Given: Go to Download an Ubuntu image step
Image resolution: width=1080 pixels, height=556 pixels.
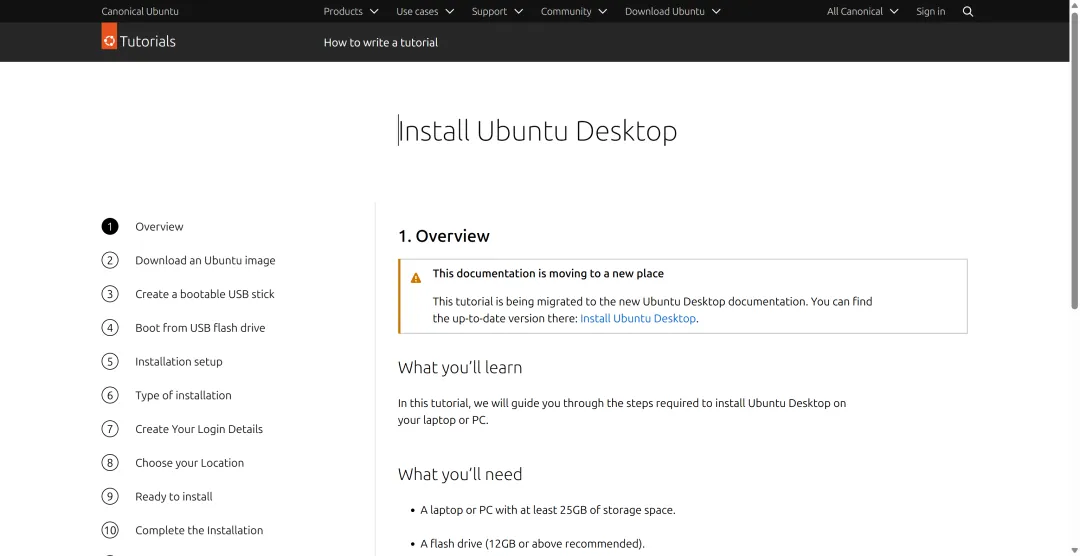Looking at the screenshot, I should click(x=205, y=260).
